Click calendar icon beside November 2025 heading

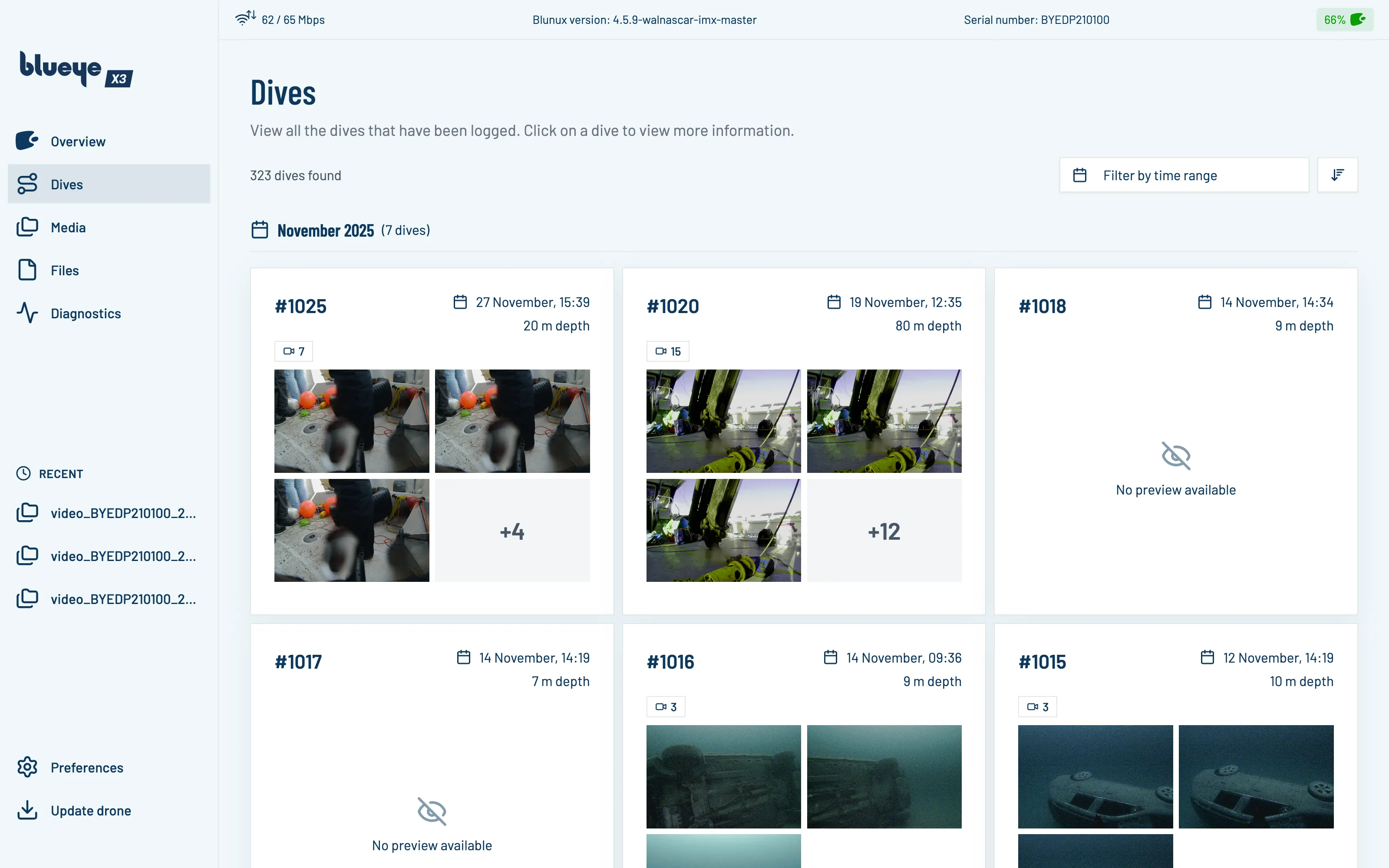(259, 230)
